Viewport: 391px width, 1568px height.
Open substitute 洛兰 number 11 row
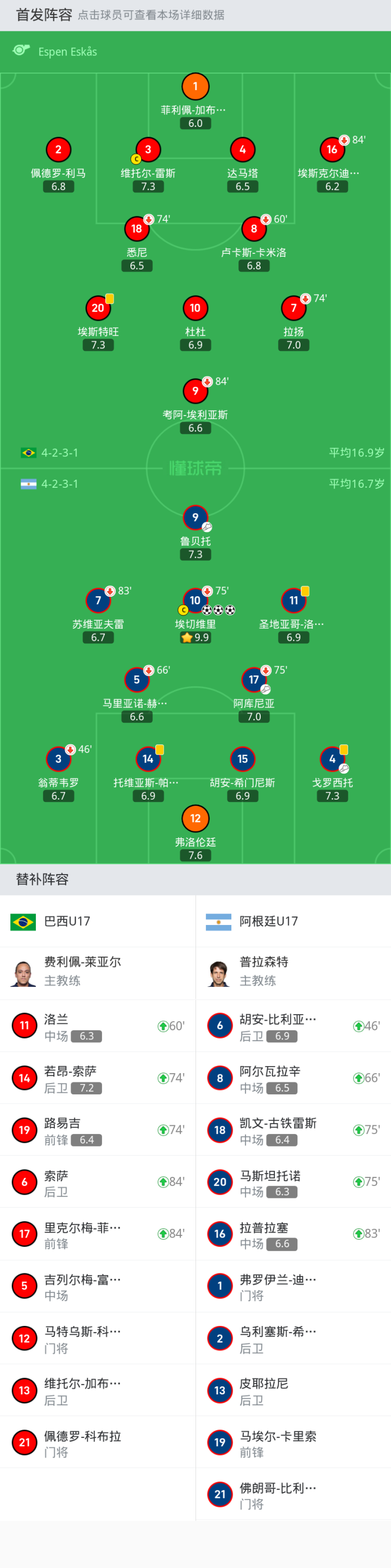[97, 1027]
